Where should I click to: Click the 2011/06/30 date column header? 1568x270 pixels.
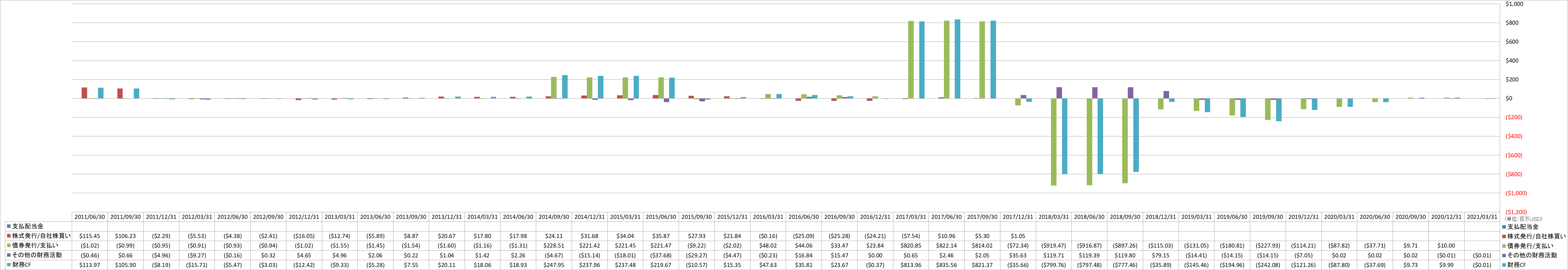click(90, 217)
